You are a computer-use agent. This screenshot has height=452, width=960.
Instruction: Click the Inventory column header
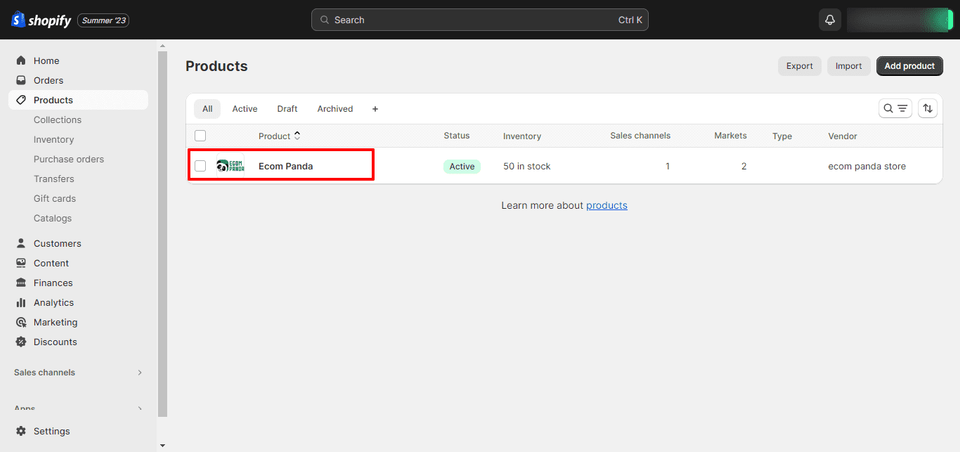point(522,136)
